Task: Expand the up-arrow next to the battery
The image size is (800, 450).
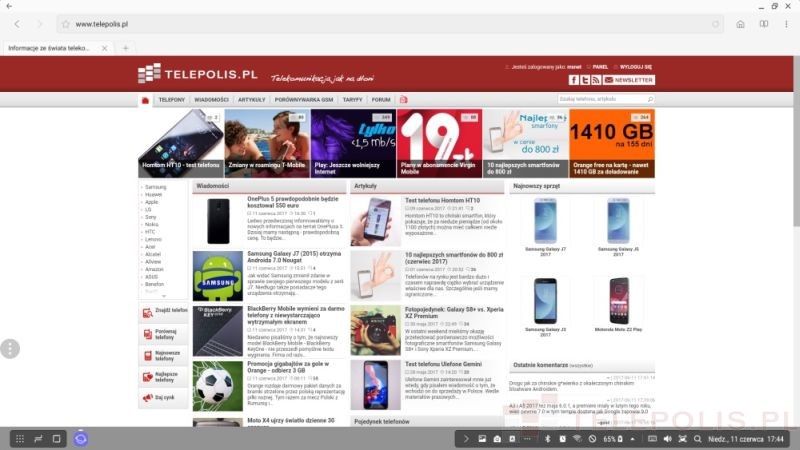Action: 632,439
